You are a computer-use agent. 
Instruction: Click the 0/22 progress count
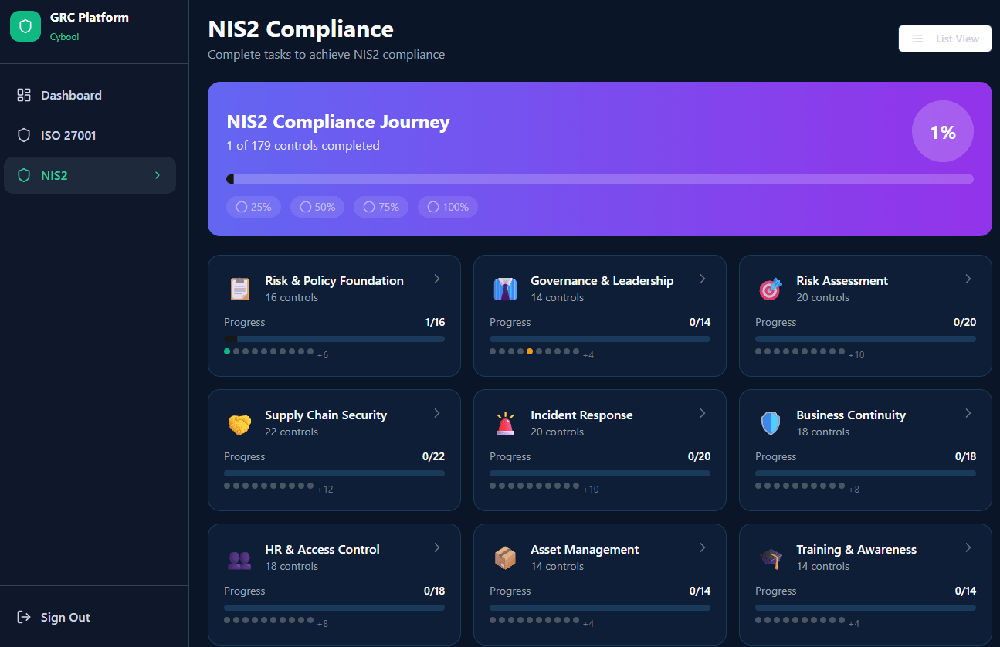point(433,456)
